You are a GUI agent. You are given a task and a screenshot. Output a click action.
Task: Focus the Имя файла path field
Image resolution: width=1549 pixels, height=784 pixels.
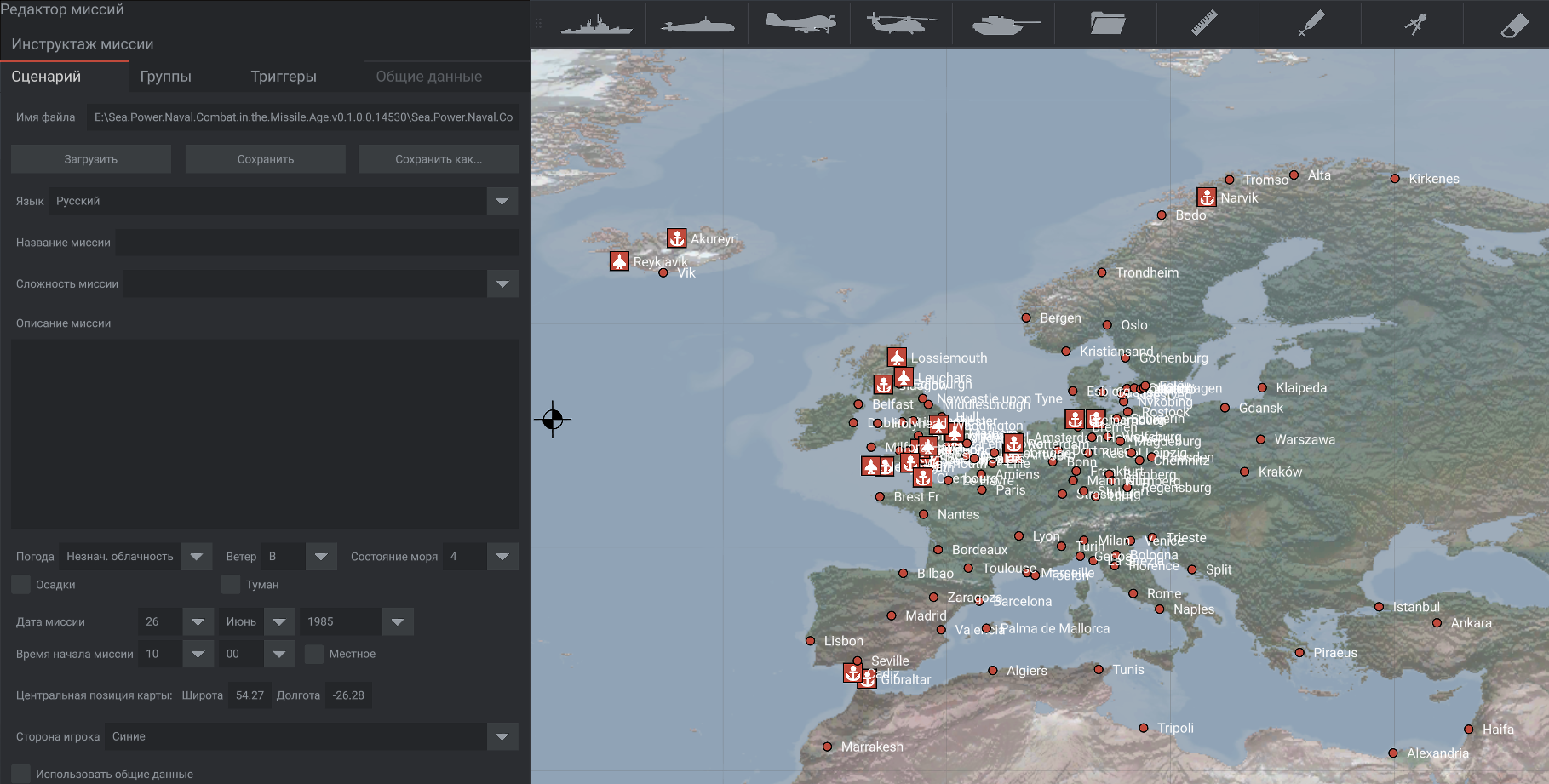point(302,117)
